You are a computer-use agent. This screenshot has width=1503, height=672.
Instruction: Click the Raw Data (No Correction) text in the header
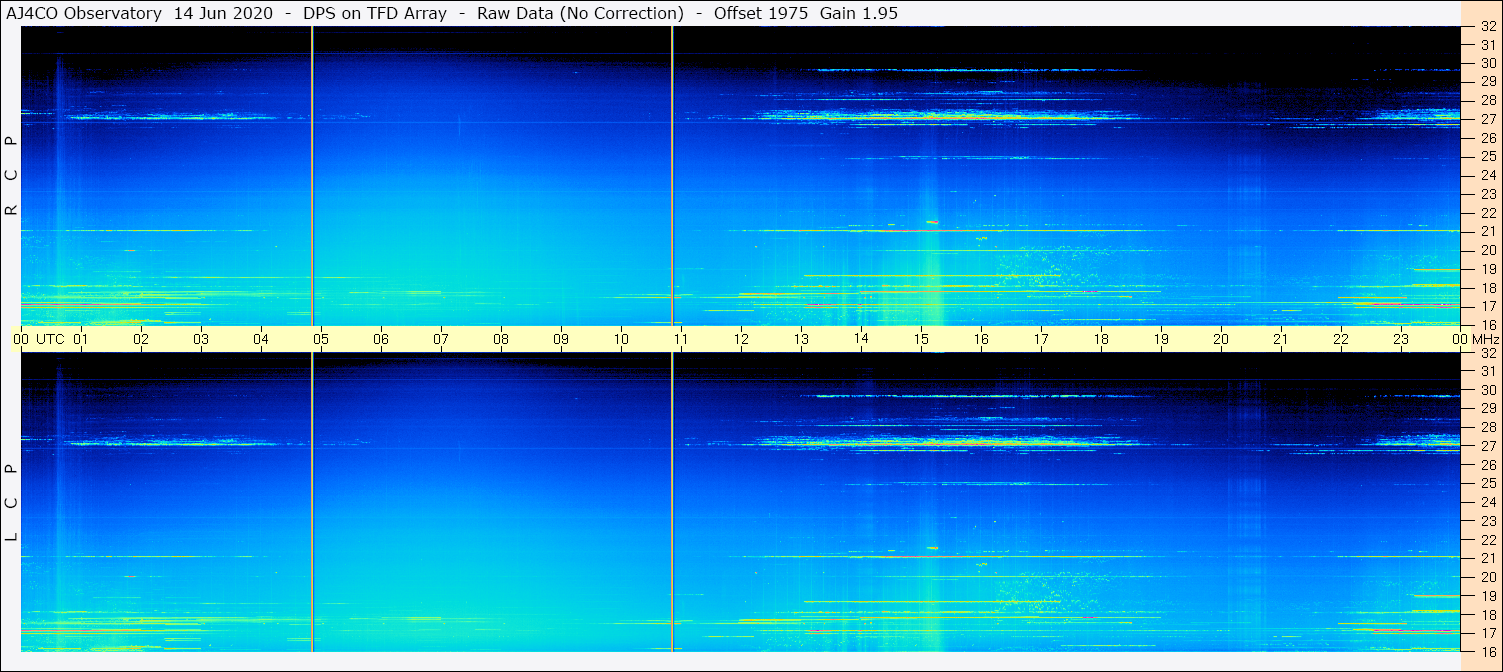tap(580, 13)
